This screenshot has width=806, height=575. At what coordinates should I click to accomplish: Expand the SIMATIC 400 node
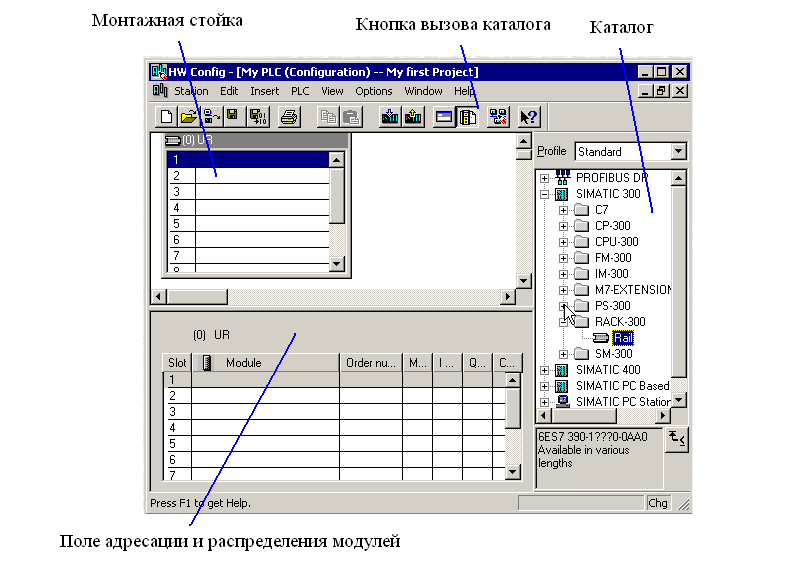544,370
